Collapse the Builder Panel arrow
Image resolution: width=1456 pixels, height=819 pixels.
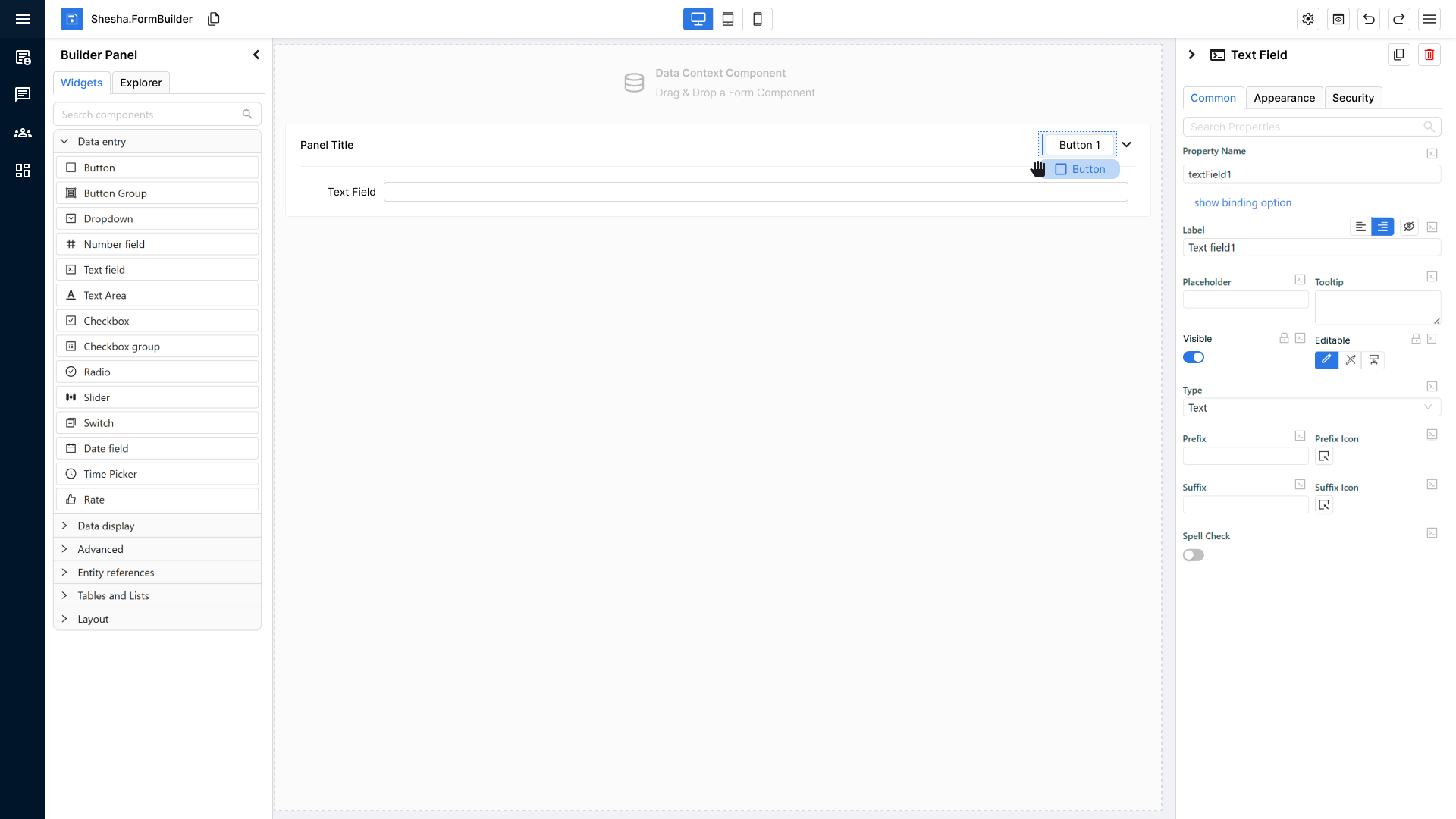(256, 55)
